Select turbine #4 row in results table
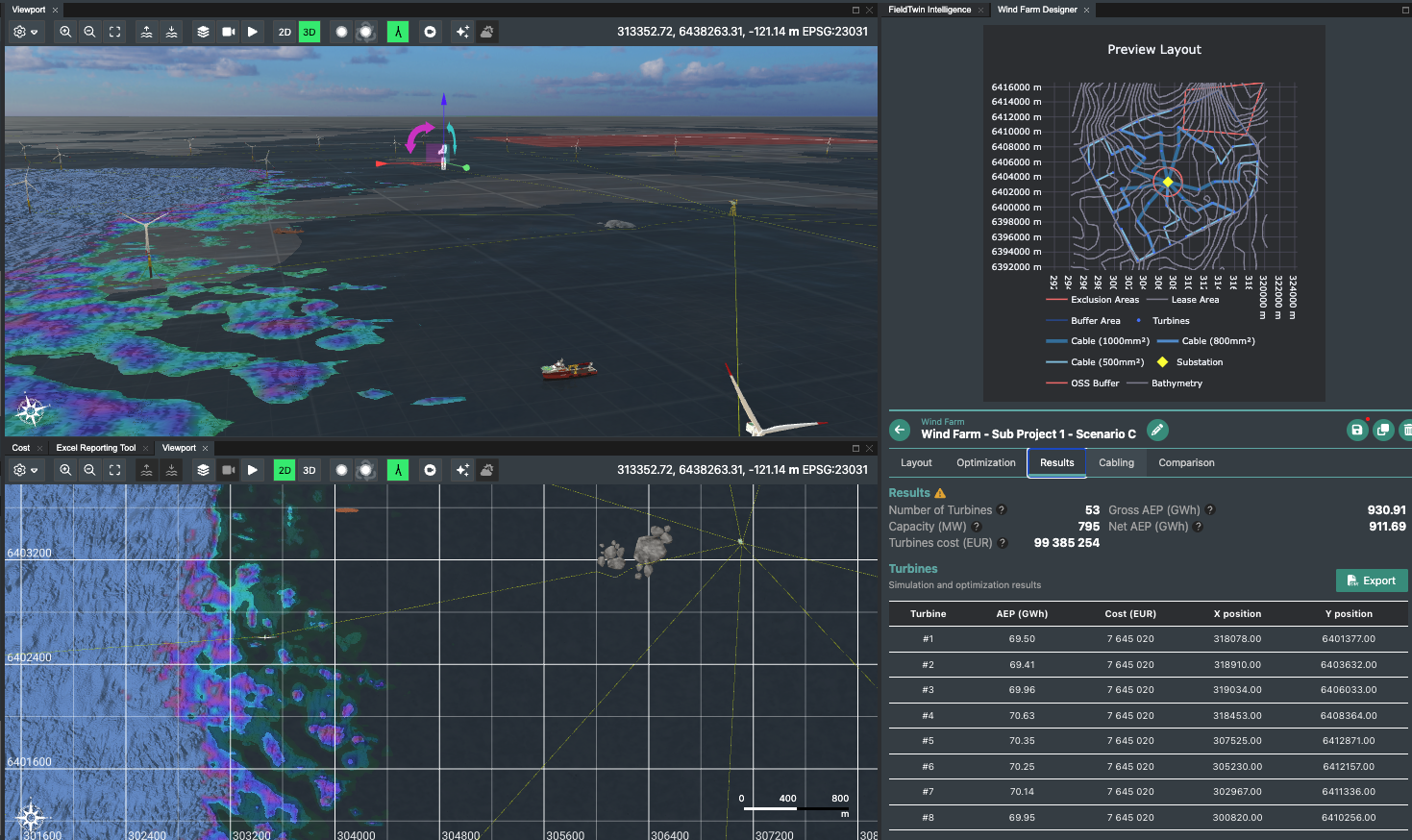The image size is (1412, 840). click(1149, 715)
